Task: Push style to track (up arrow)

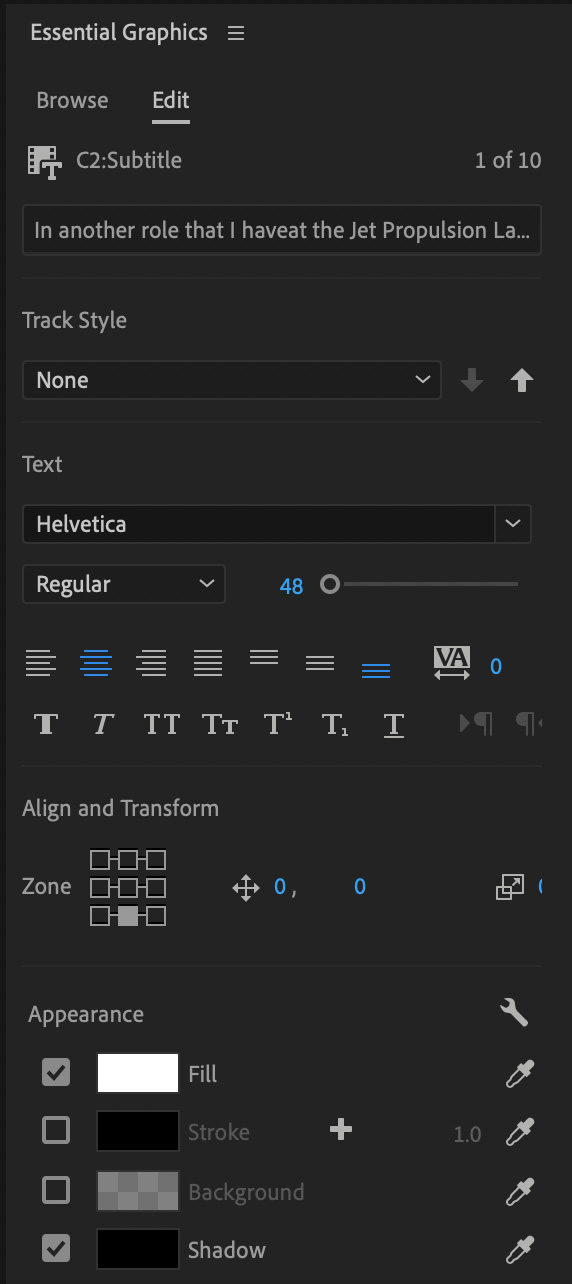Action: click(x=521, y=380)
